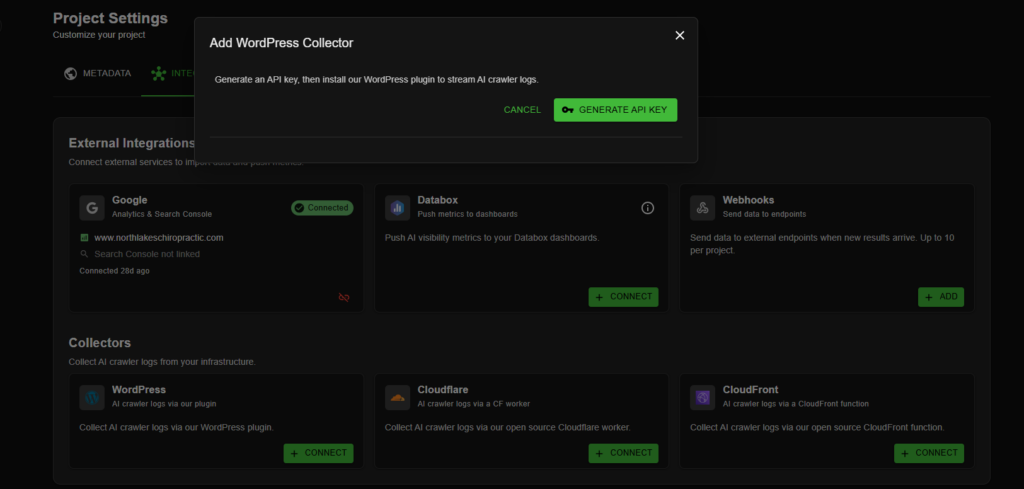
Task: Click the Search Console magnifier icon
Action: [84, 254]
